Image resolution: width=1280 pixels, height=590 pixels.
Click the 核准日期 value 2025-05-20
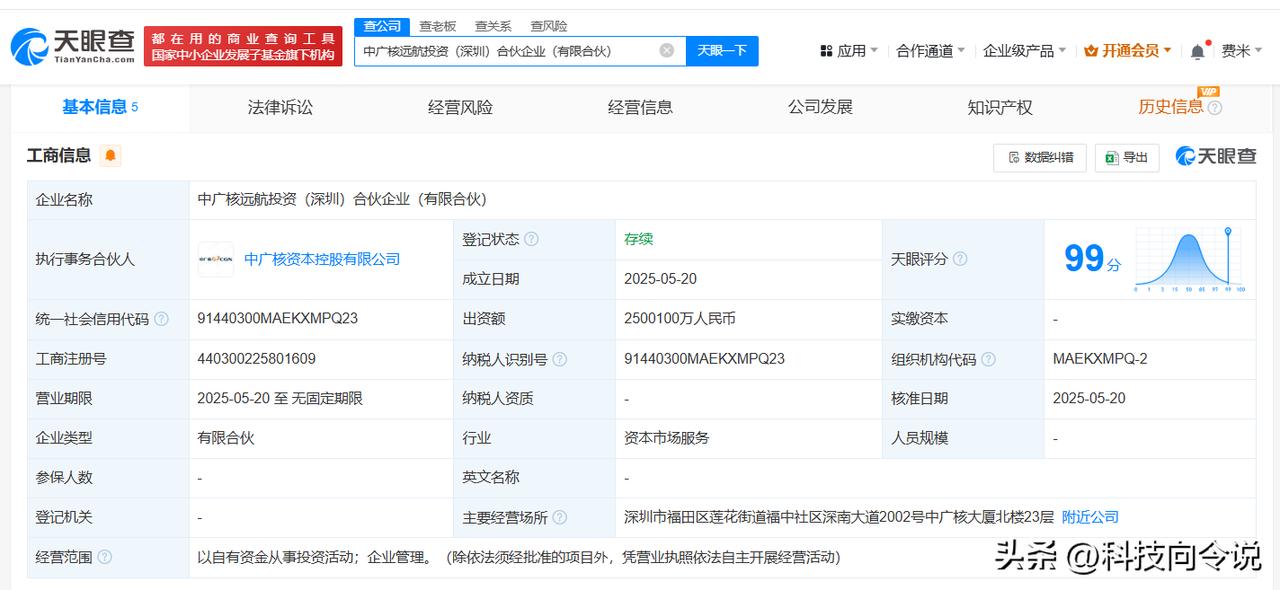point(1089,398)
